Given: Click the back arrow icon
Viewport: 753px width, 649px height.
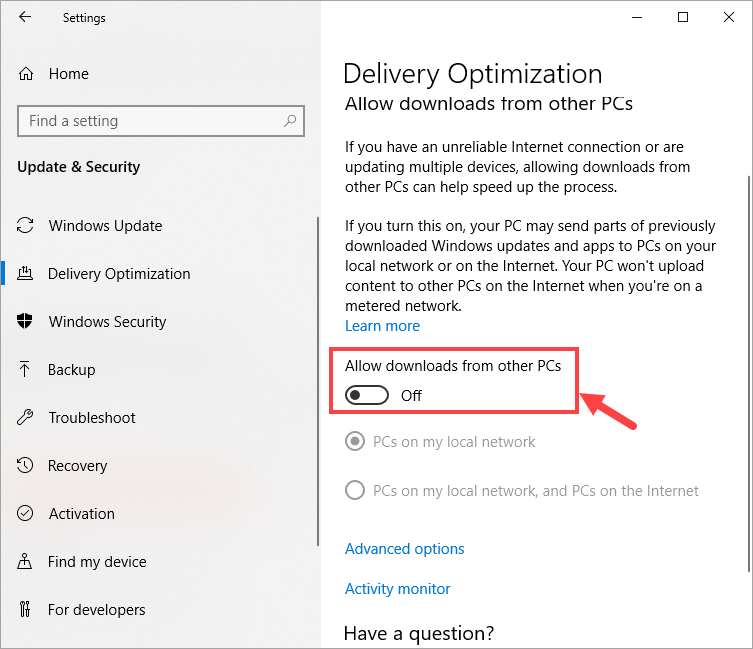Looking at the screenshot, I should click(25, 17).
